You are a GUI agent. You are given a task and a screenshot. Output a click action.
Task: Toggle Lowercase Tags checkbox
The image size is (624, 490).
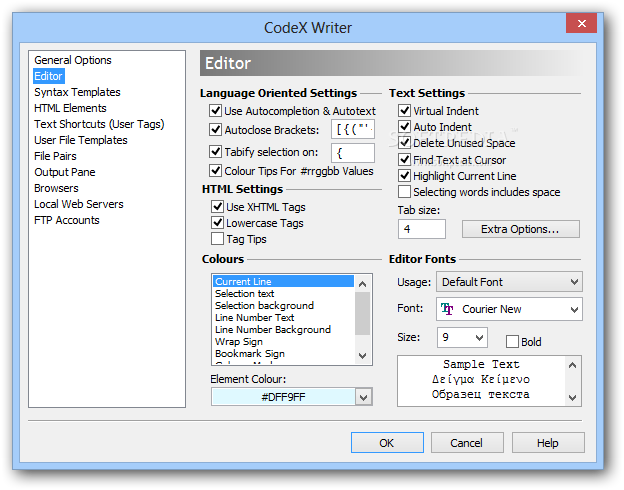[x=217, y=223]
